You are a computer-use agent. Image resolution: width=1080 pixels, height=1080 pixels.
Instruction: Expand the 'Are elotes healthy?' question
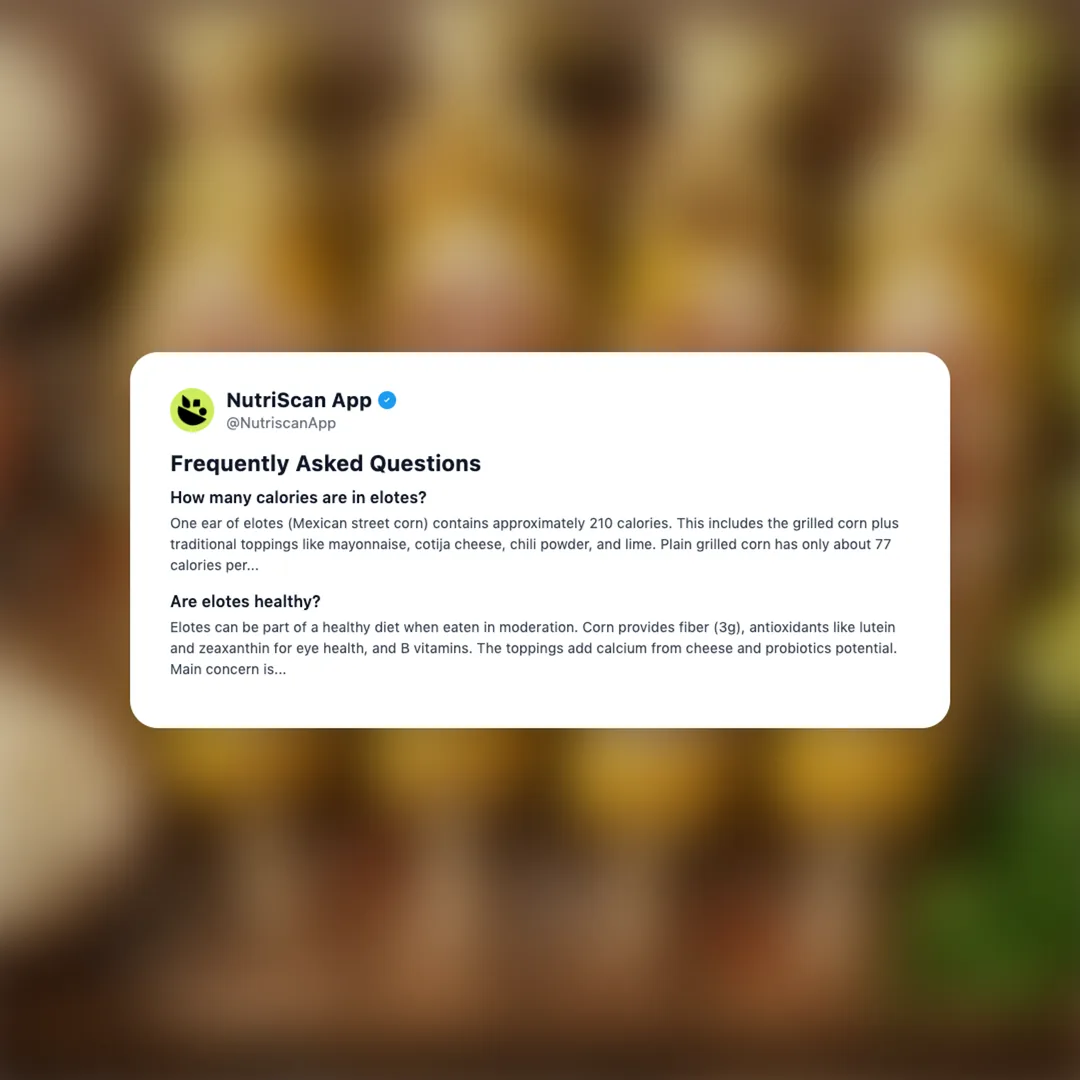click(x=245, y=601)
